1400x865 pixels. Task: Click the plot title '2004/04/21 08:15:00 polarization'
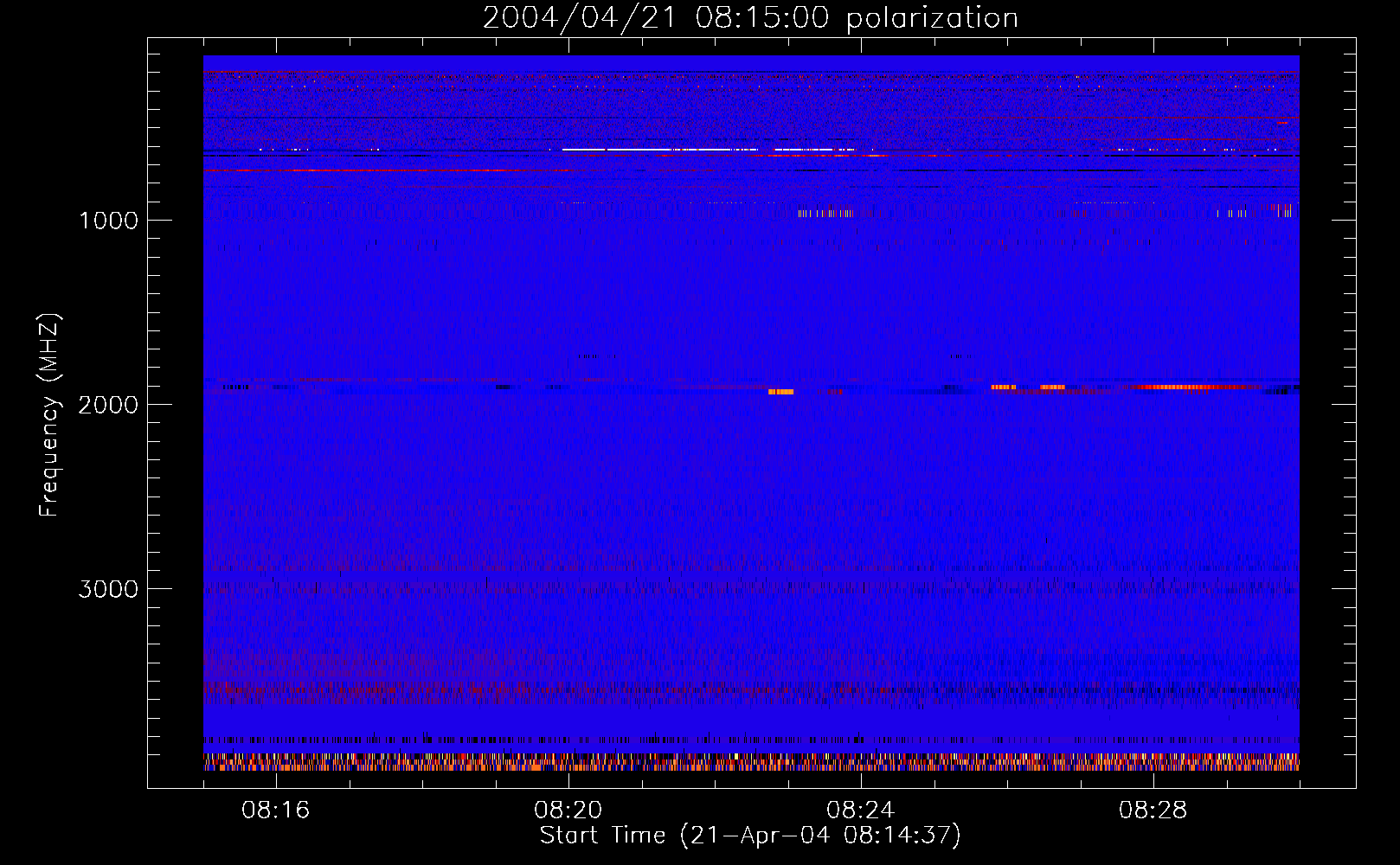click(x=750, y=17)
